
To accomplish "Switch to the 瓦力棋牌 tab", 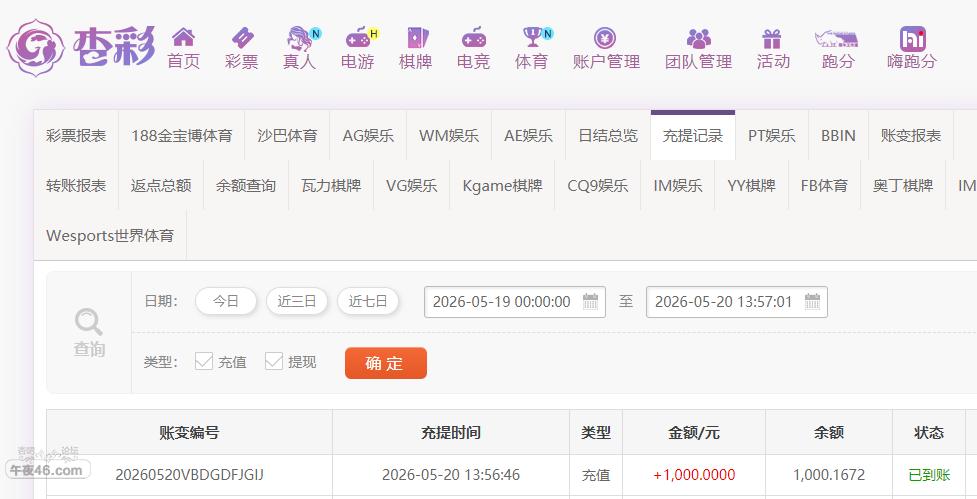I will click(x=331, y=185).
